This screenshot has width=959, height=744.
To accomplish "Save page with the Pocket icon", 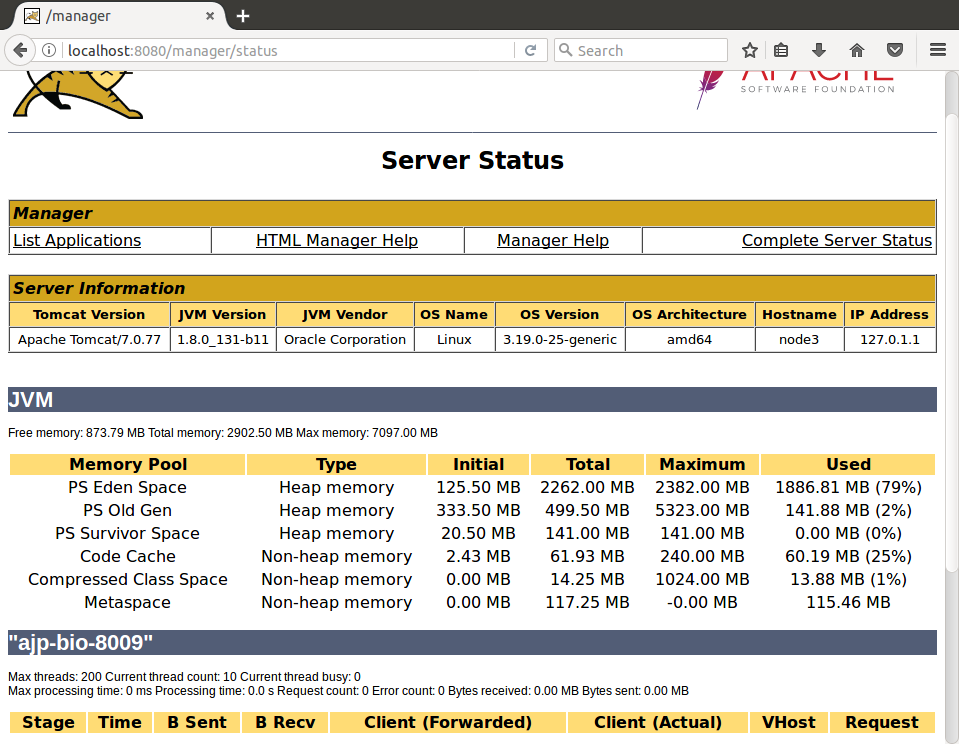I will (x=896, y=50).
